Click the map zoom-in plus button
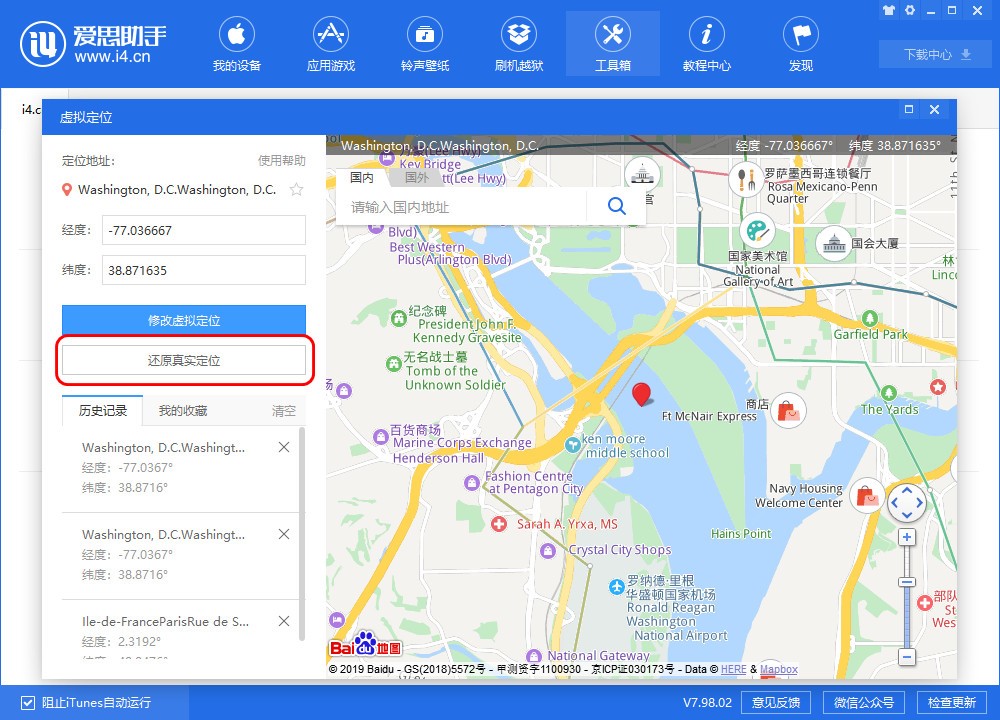The width and height of the screenshot is (1000, 720). click(907, 537)
